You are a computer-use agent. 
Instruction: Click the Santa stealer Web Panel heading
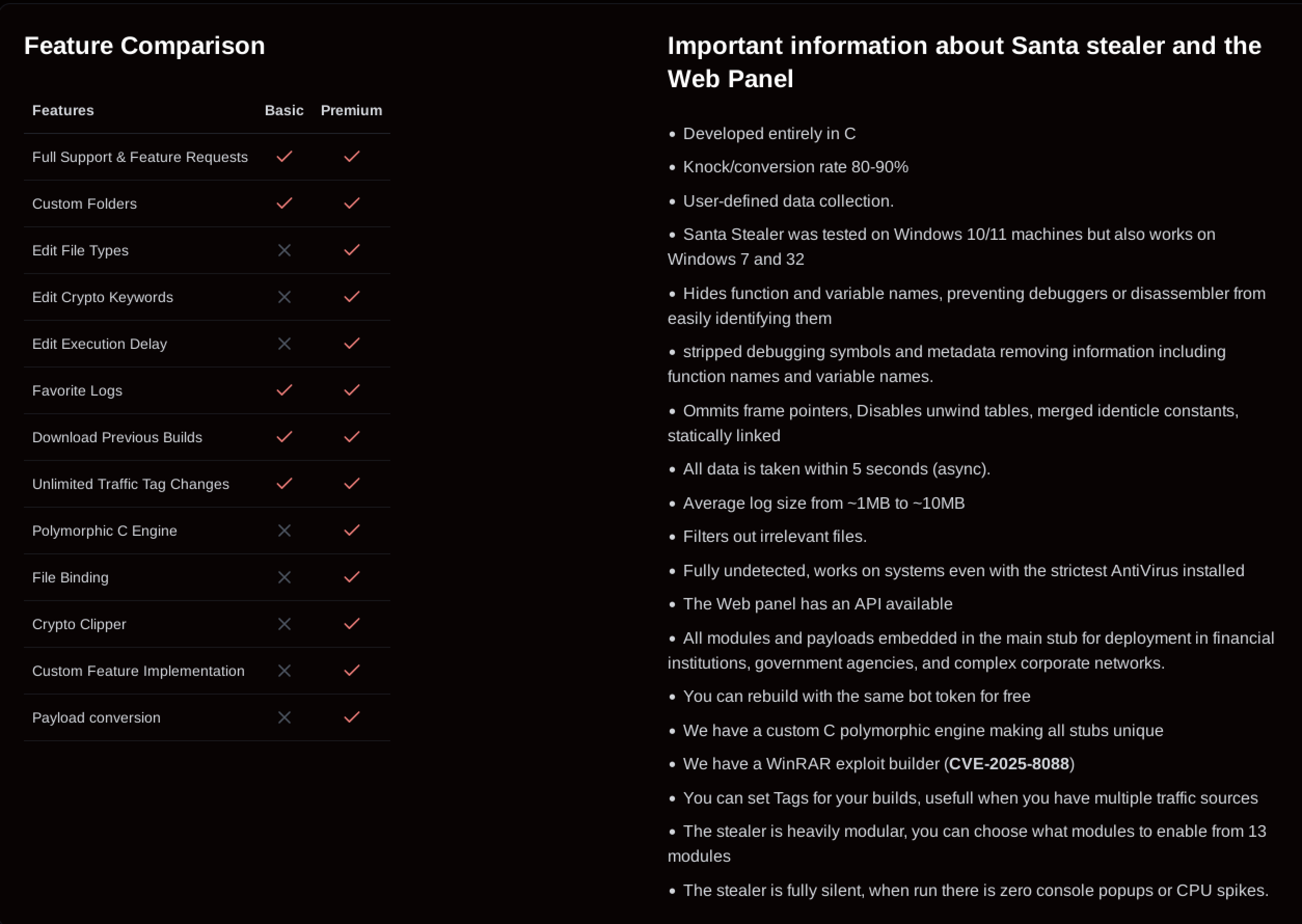[964, 62]
